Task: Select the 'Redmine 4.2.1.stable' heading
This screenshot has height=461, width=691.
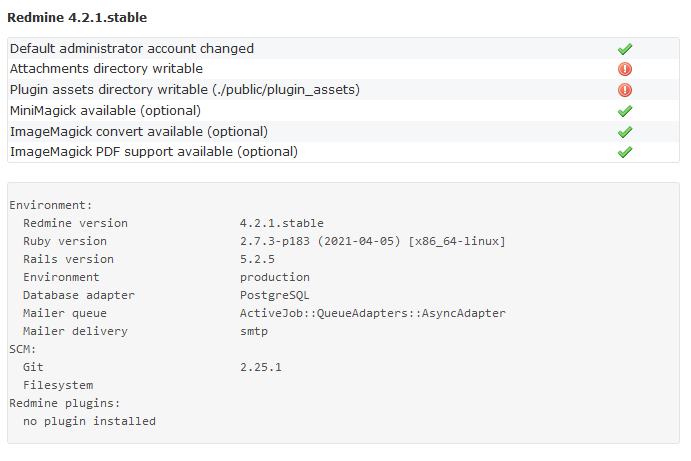Action: [x=77, y=18]
